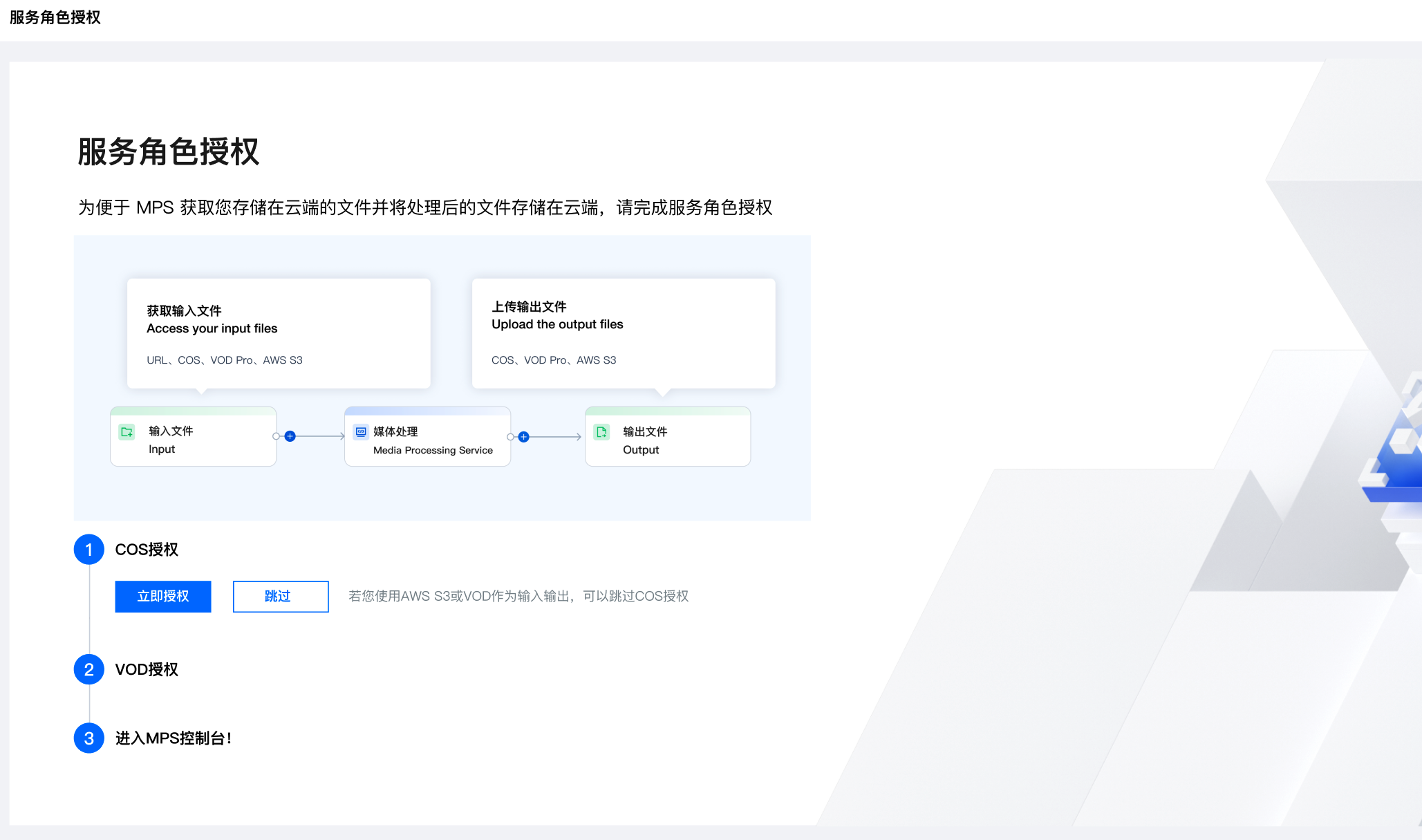Click the 服务角色授权 top breadcrumb title
The width and height of the screenshot is (1422, 840).
pyautogui.click(x=55, y=17)
